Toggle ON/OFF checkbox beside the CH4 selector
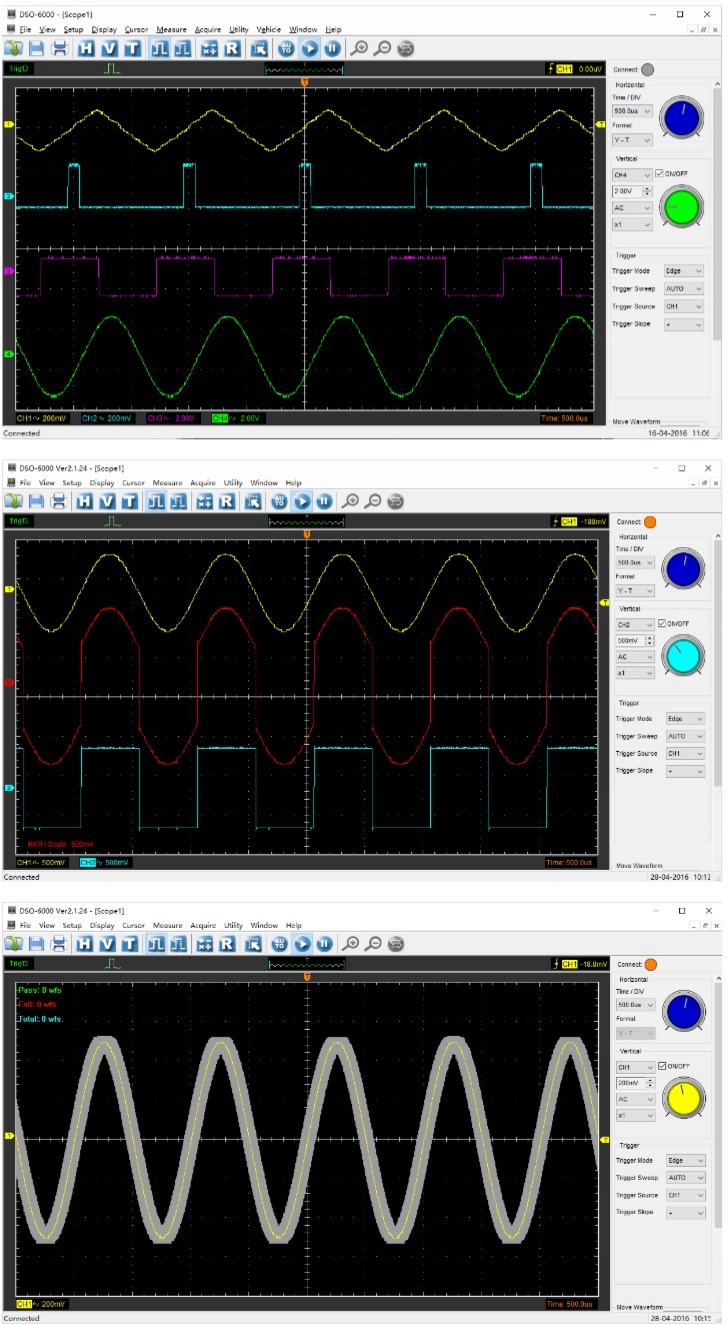The height and width of the screenshot is (1324, 728). 660,175
